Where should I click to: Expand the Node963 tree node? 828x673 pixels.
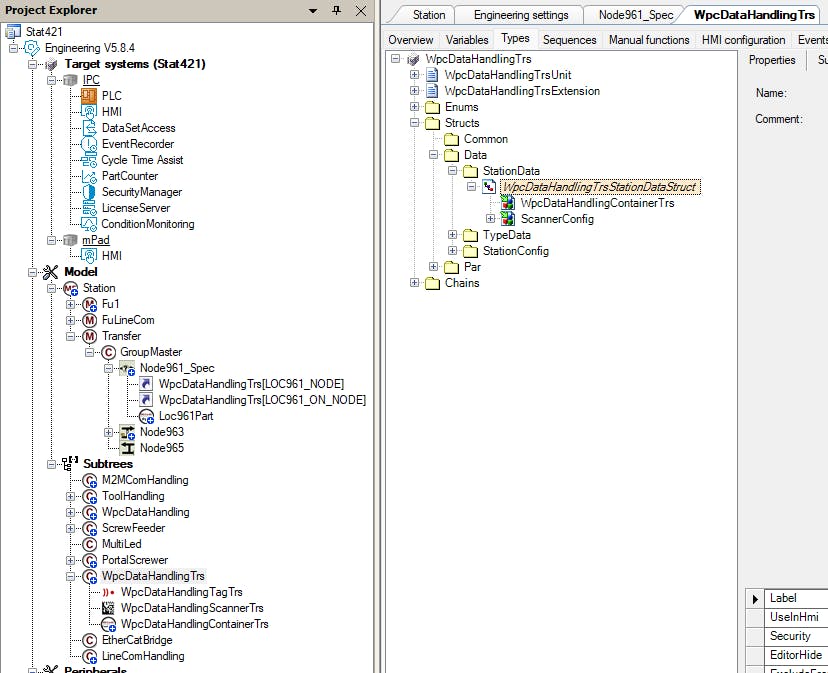pyautogui.click(x=109, y=432)
